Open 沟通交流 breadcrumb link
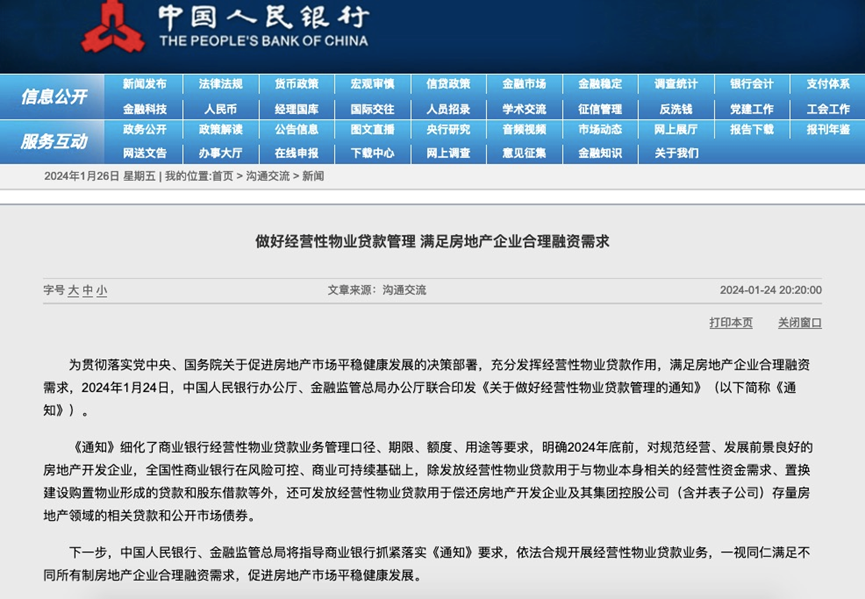865x599 pixels. pyautogui.click(x=268, y=176)
